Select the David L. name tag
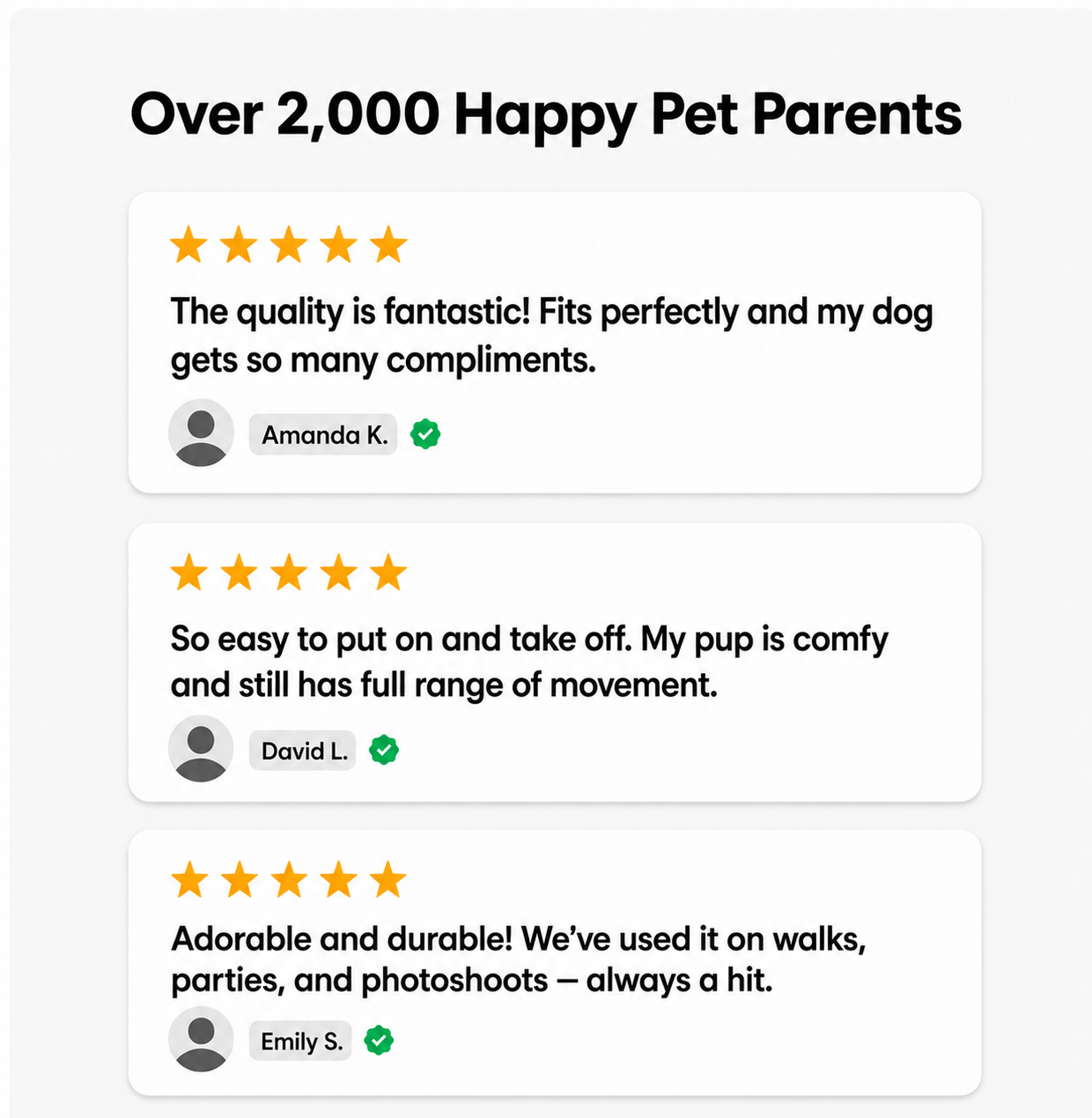 [x=303, y=751]
